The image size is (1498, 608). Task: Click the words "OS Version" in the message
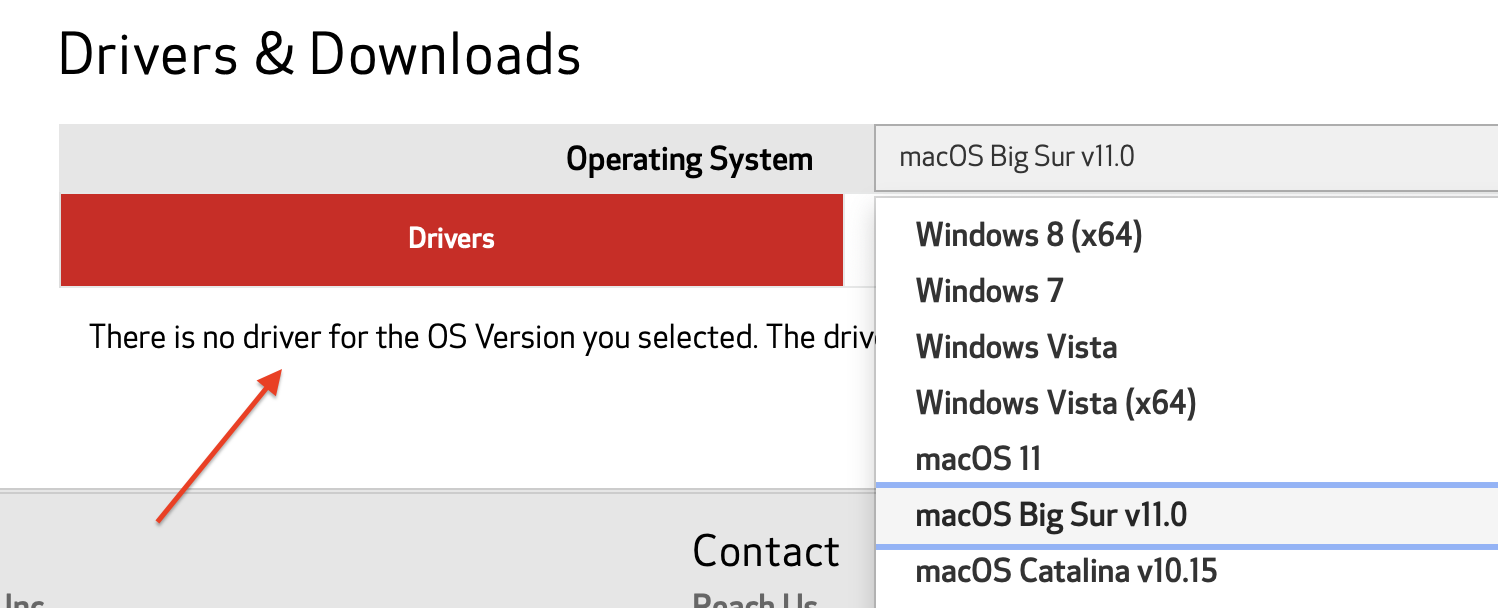(x=498, y=337)
